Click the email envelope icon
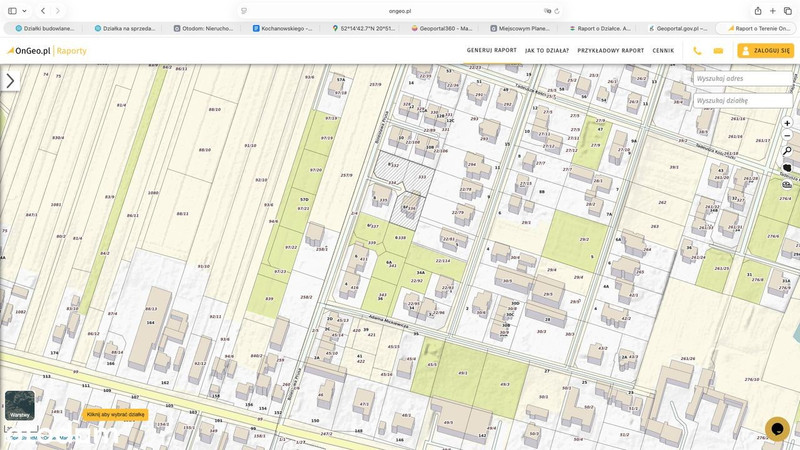Image resolution: width=800 pixels, height=450 pixels. point(718,50)
